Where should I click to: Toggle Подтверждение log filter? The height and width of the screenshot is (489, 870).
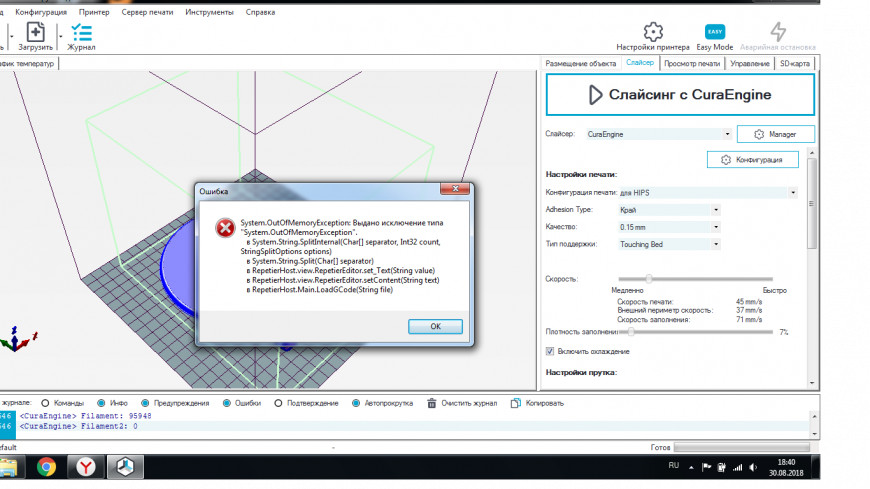click(x=278, y=403)
